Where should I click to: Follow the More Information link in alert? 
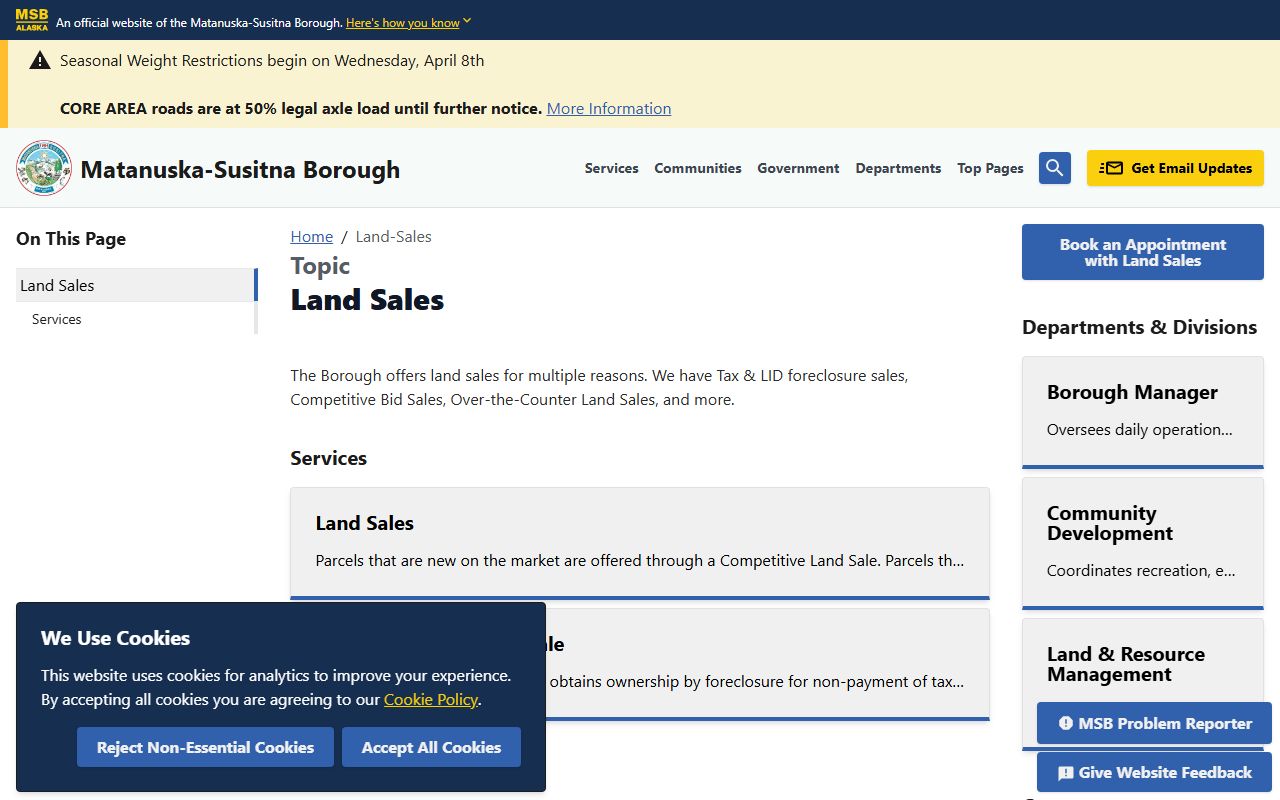point(609,108)
